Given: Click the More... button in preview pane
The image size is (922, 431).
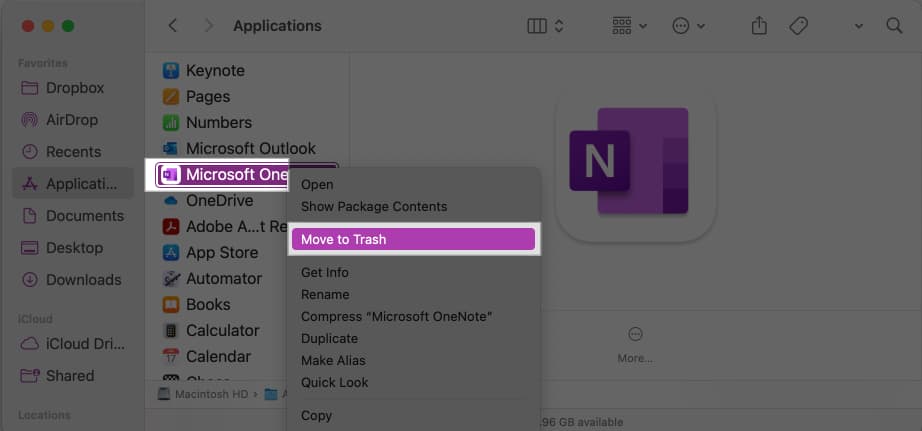Looking at the screenshot, I should [x=635, y=345].
